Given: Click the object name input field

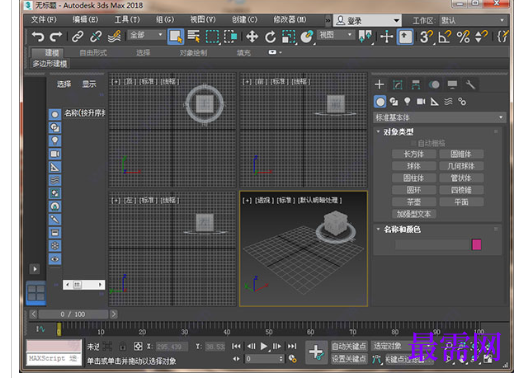Looking at the screenshot, I should click(432, 245).
